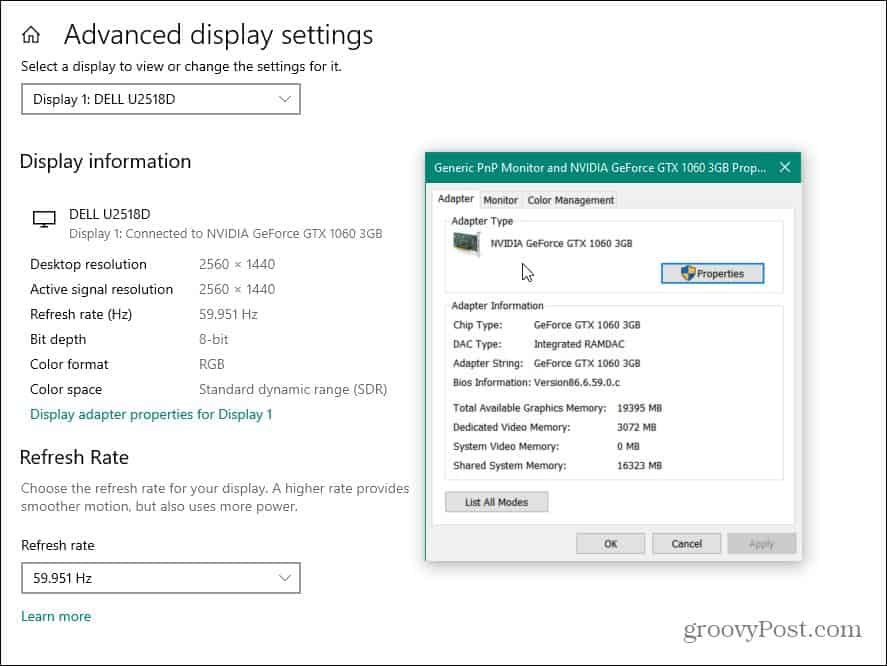Image resolution: width=887 pixels, height=666 pixels.
Task: Click the 0 MB System Video Memory value
Action: (x=628, y=446)
